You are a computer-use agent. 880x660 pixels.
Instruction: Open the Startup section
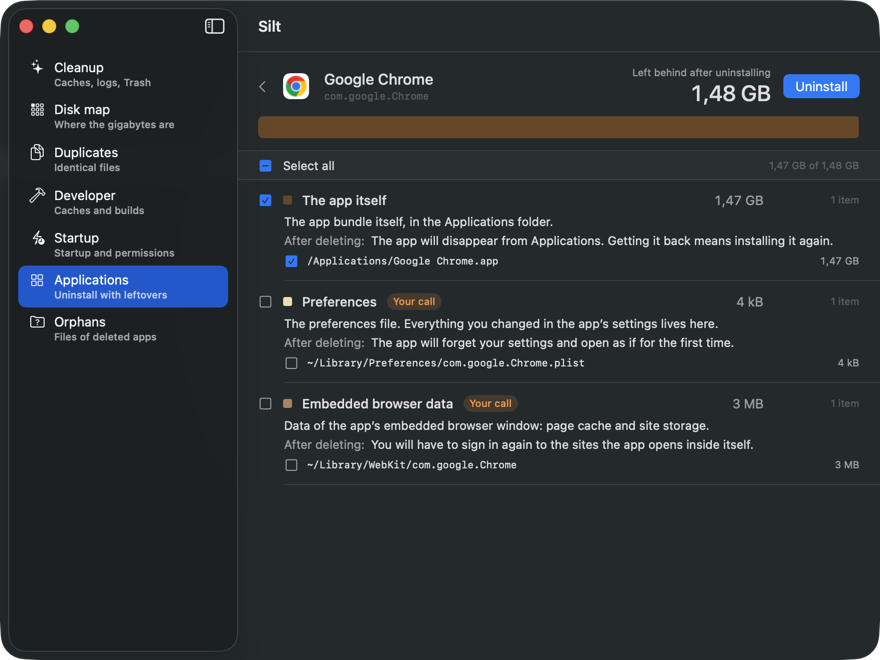pos(123,245)
